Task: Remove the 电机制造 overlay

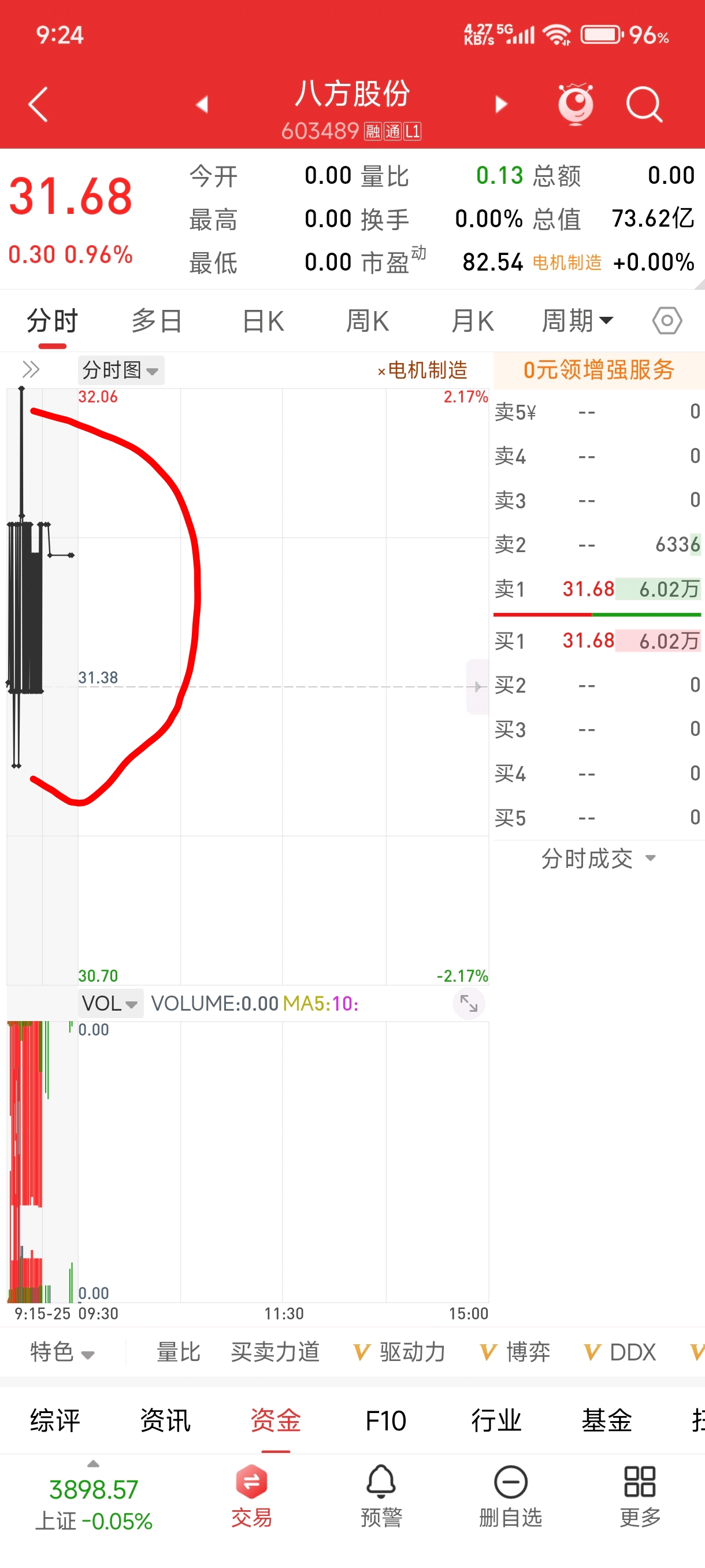Action: coord(381,371)
